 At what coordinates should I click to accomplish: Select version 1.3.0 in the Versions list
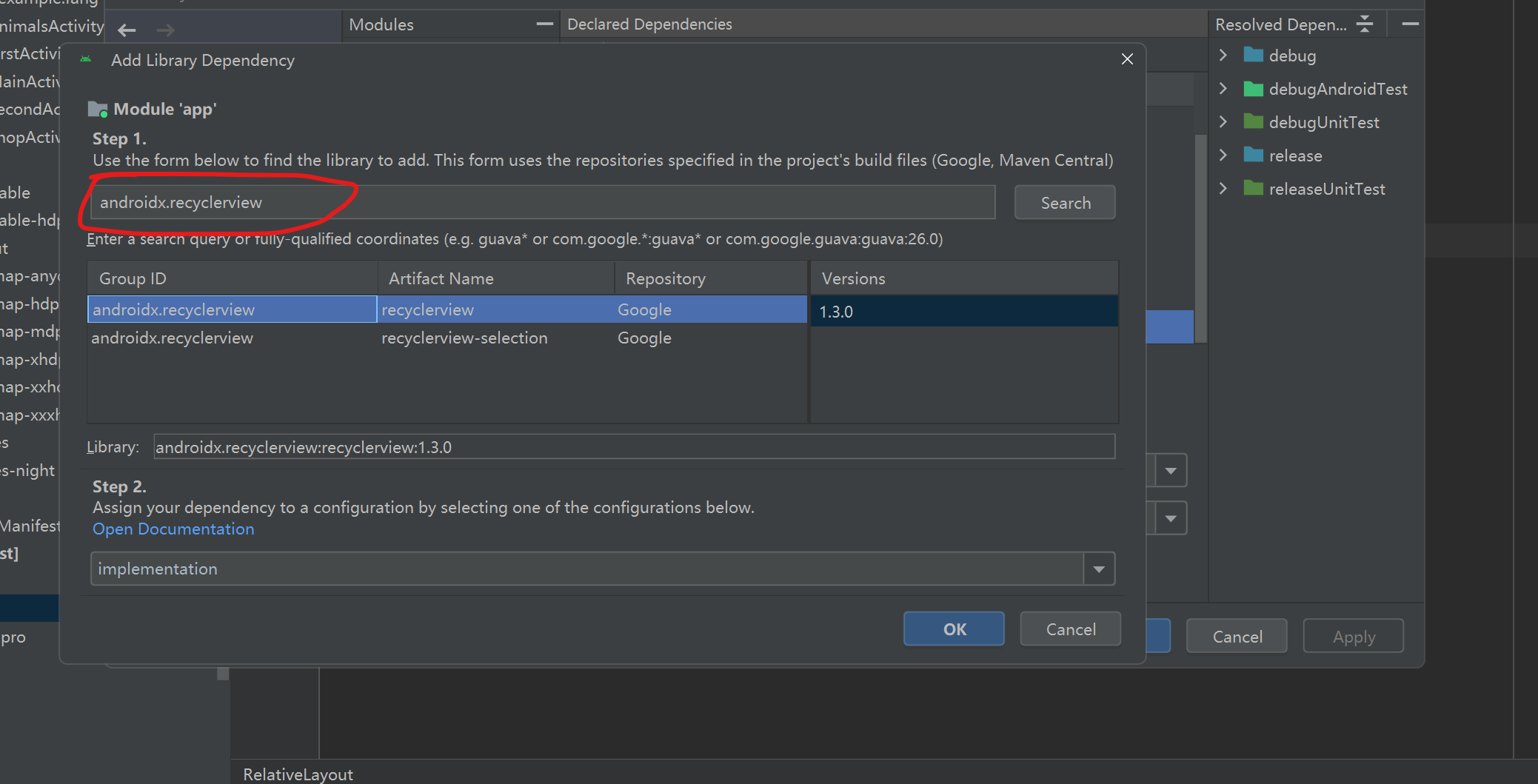(x=964, y=311)
